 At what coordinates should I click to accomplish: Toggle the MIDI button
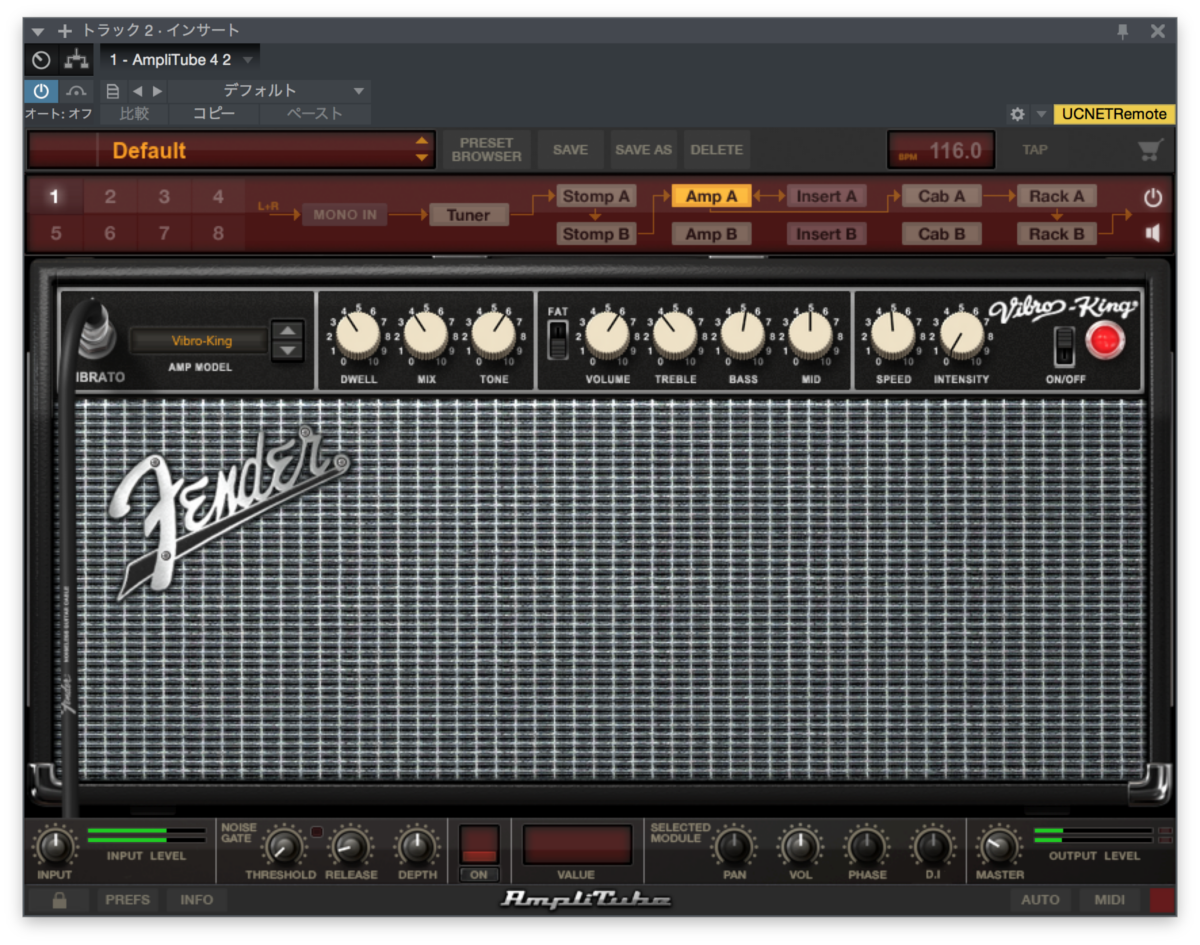(x=1110, y=900)
